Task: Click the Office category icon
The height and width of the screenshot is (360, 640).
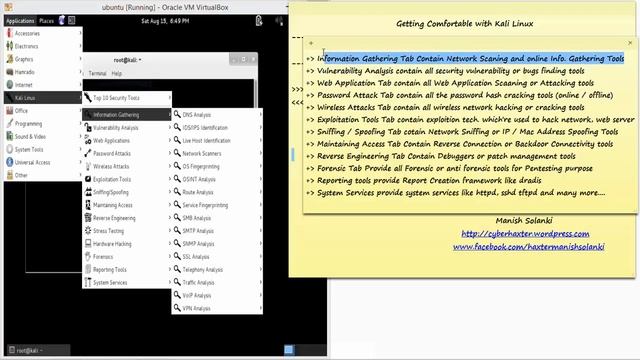Action: (10, 111)
